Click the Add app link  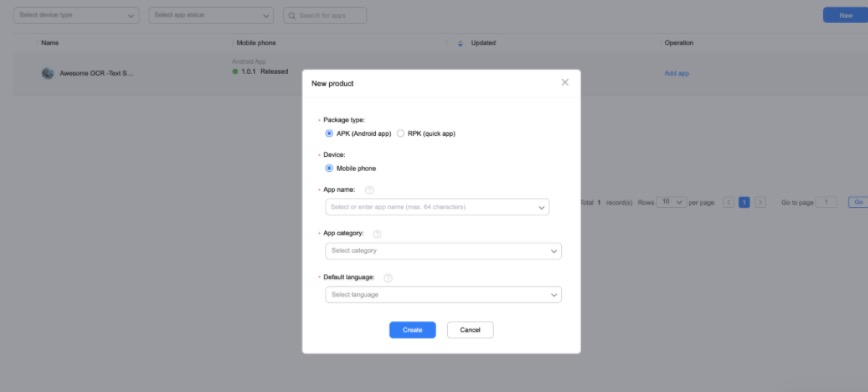676,73
